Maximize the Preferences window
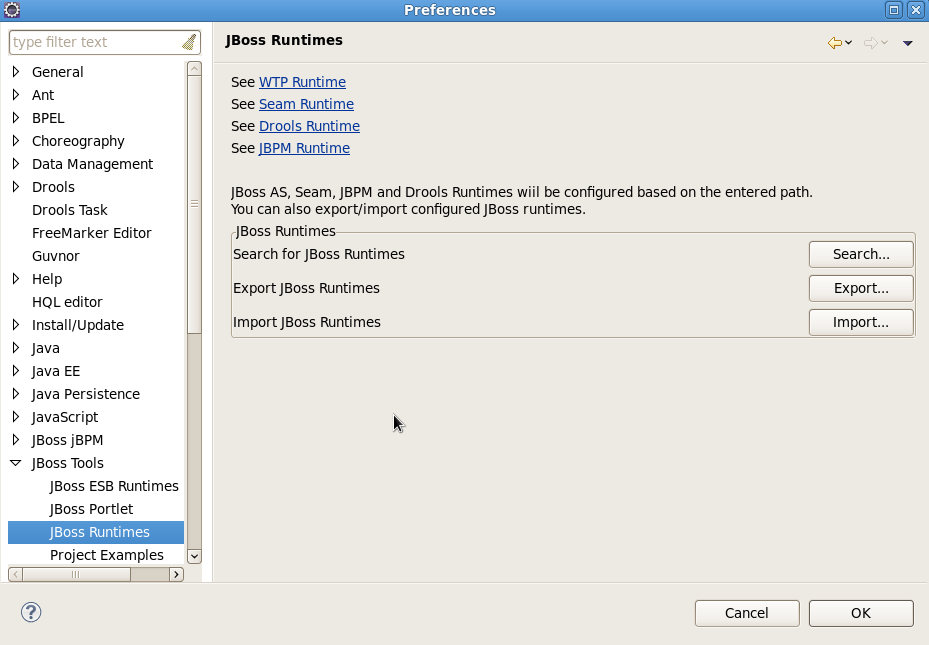The height and width of the screenshot is (645, 929). (894, 10)
